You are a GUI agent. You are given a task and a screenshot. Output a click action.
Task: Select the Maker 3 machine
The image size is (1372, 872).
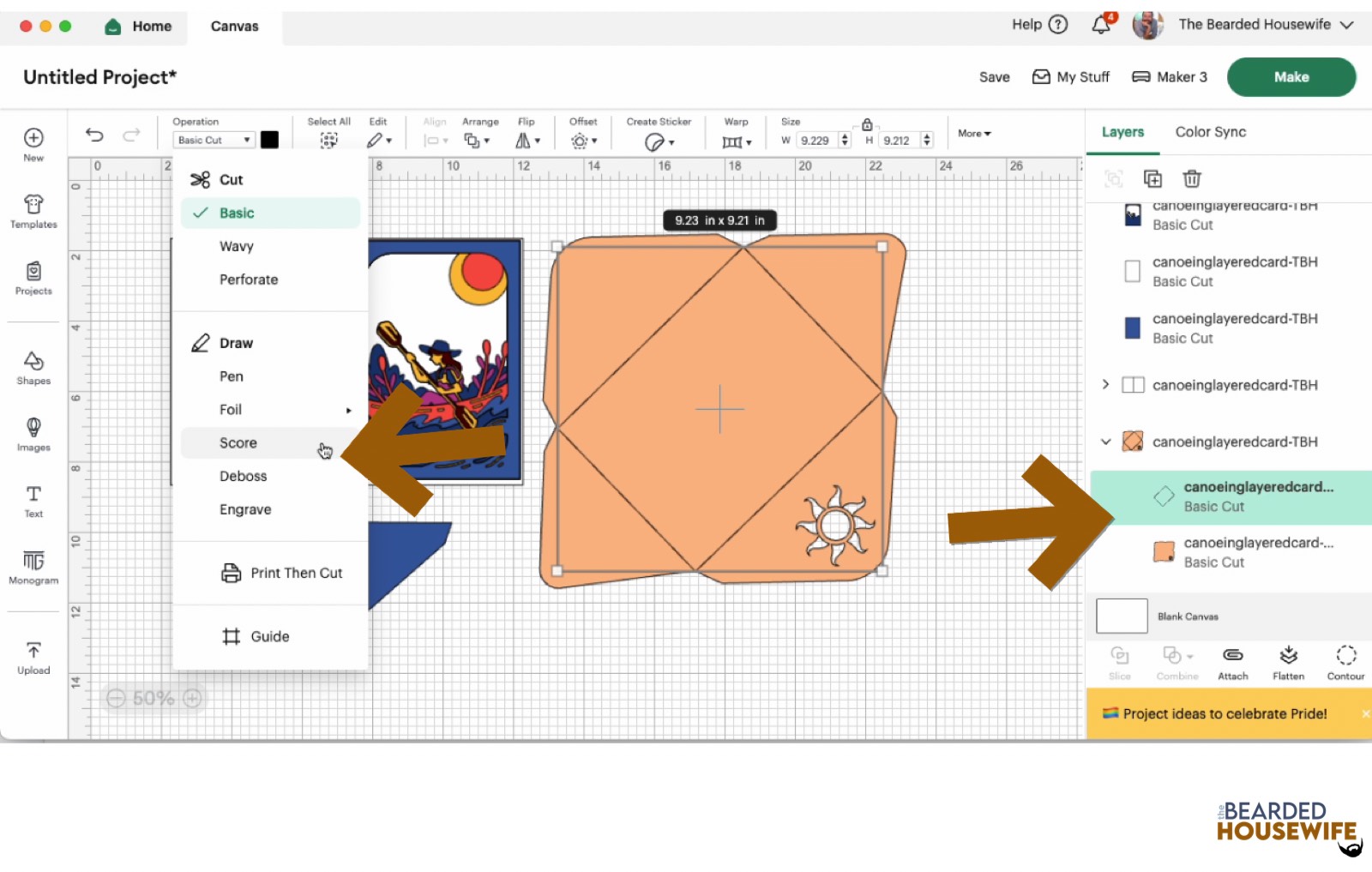(1170, 77)
